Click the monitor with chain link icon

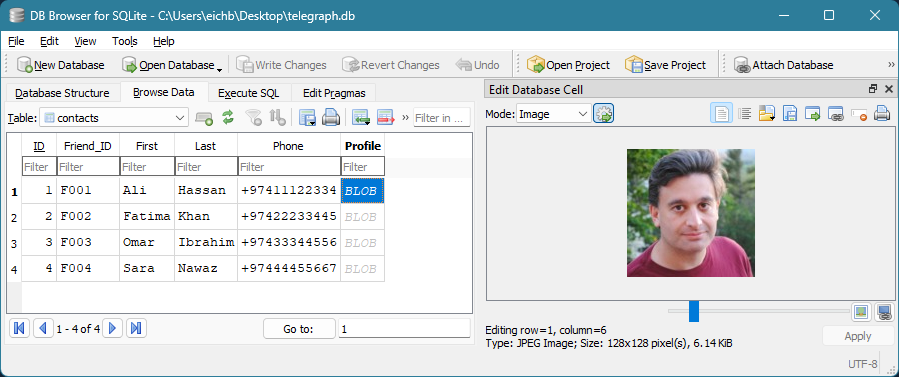tap(884, 312)
